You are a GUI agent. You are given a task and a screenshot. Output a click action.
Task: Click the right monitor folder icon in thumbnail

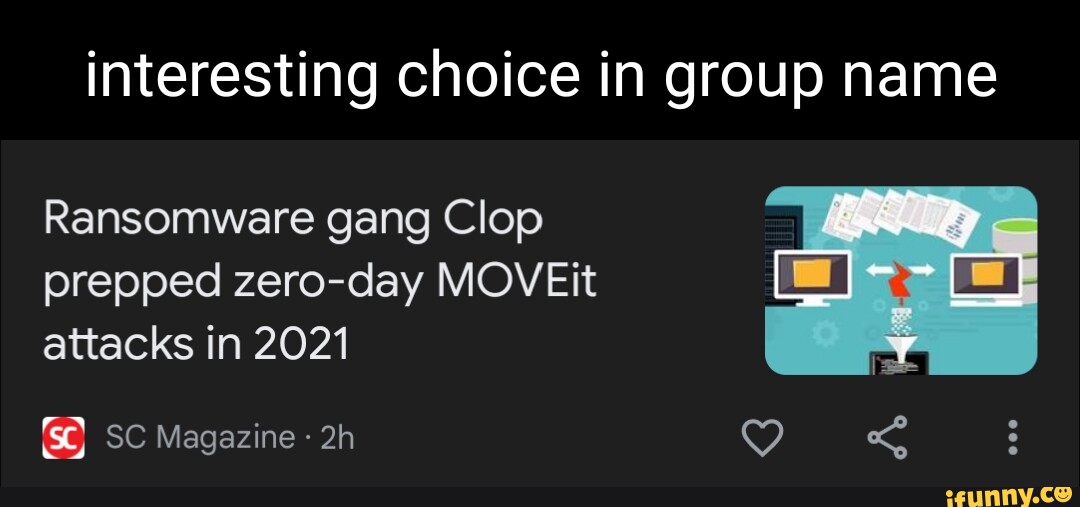(986, 273)
